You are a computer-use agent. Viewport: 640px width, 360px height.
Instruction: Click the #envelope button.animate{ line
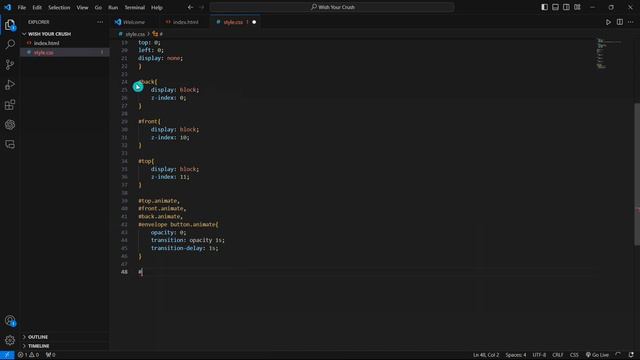(x=178, y=224)
